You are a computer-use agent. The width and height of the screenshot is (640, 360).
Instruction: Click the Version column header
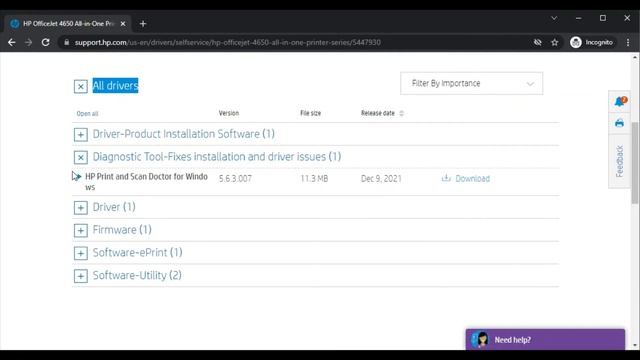[229, 113]
